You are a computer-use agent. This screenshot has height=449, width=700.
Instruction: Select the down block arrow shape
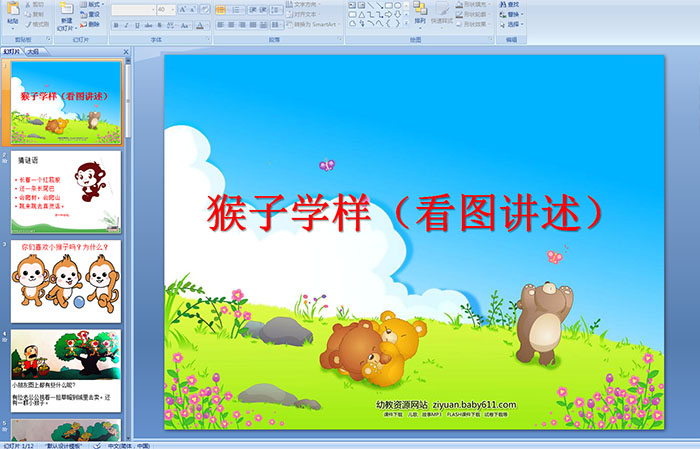398,14
